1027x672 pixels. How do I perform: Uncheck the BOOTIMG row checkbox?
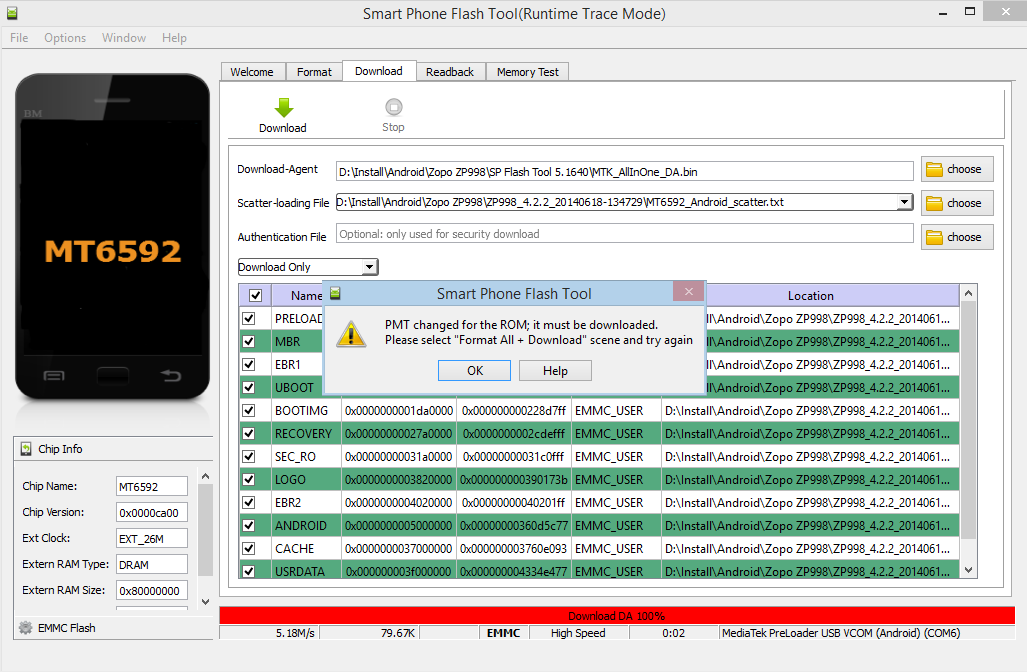[249, 411]
